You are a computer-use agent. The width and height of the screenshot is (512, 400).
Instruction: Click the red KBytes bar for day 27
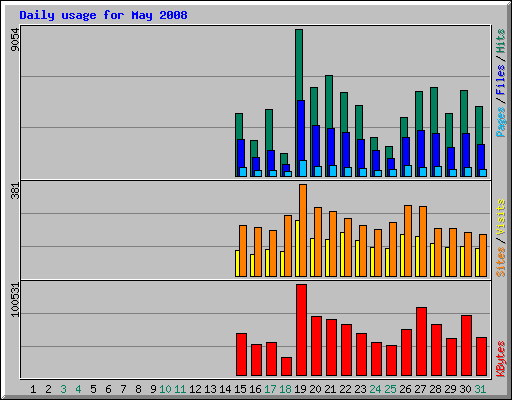[x=421, y=342]
